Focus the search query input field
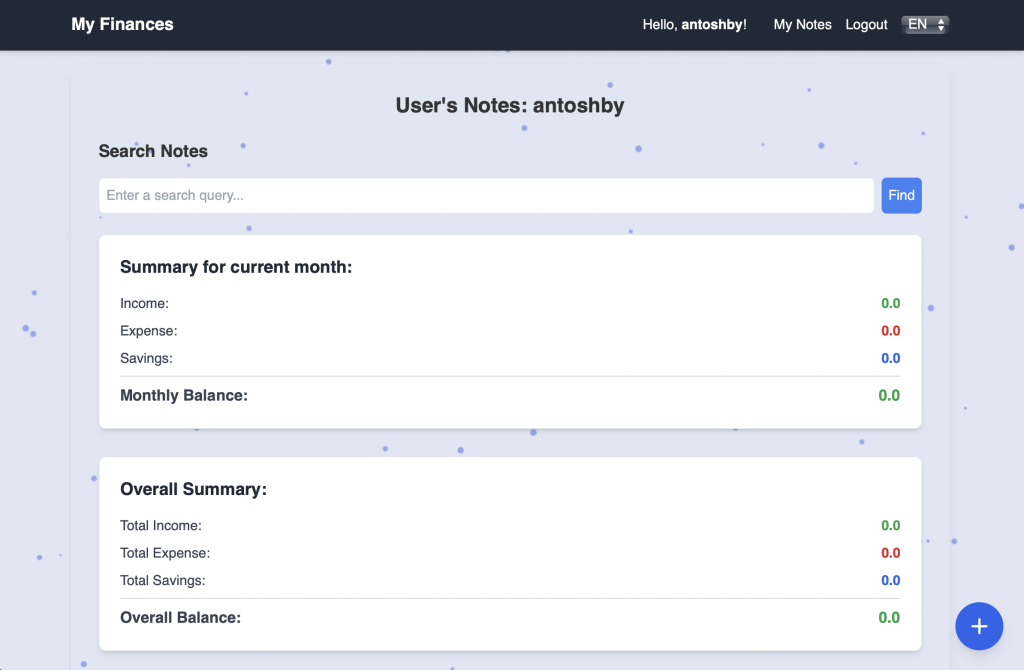The height and width of the screenshot is (670, 1024). pyautogui.click(x=486, y=196)
